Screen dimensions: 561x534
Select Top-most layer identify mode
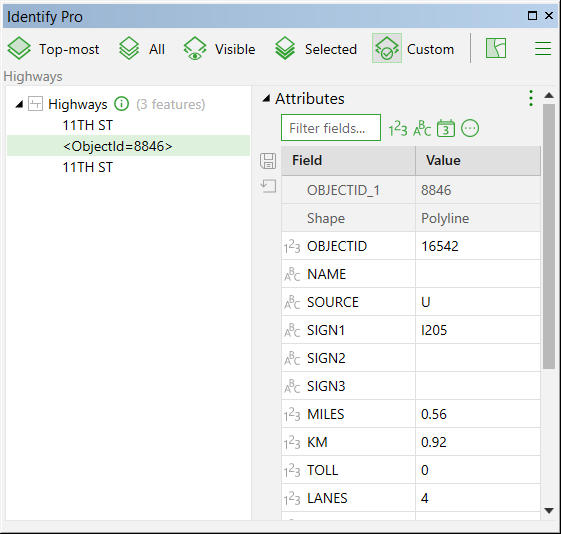pos(53,49)
